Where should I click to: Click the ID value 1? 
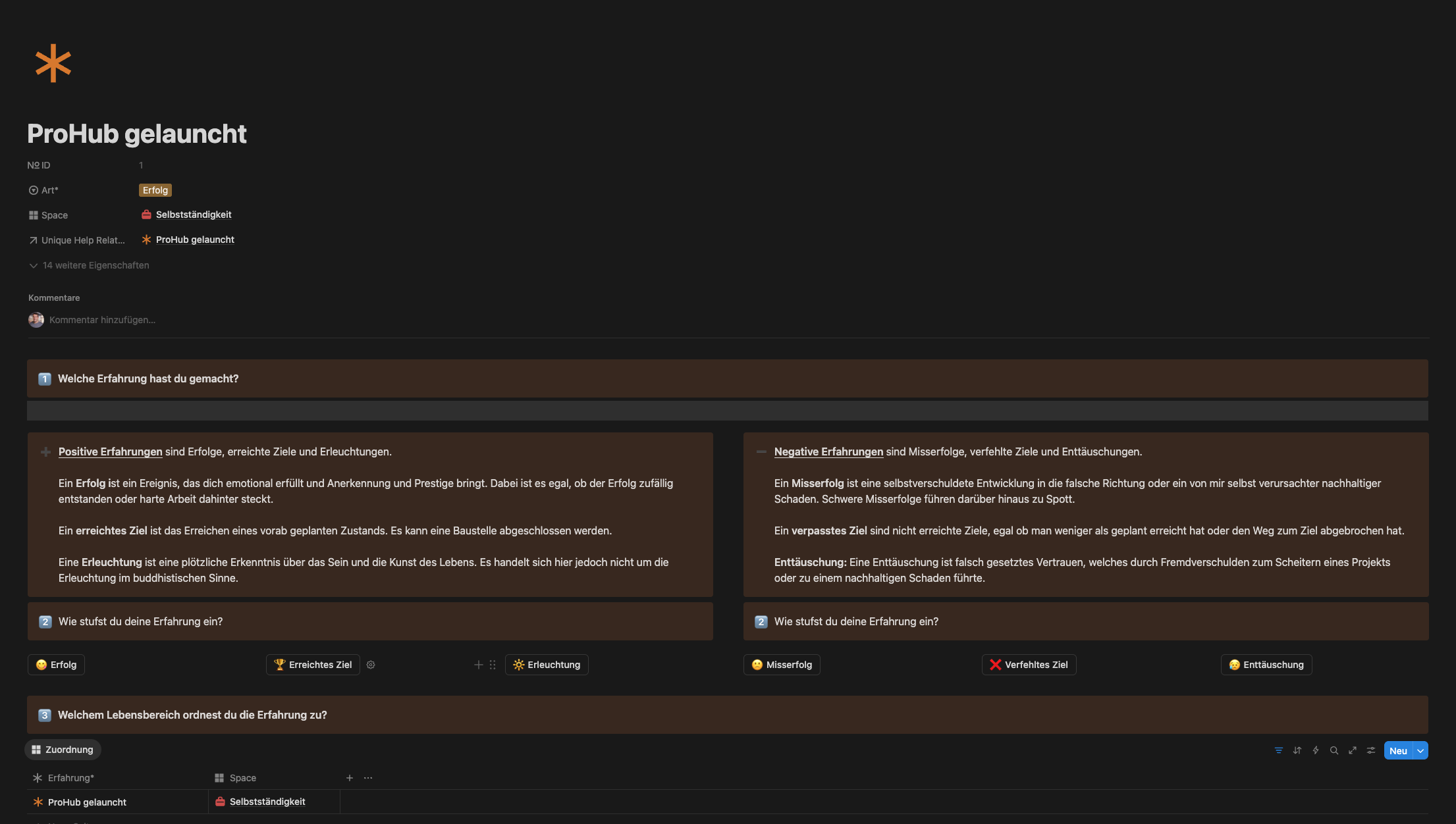coord(141,165)
